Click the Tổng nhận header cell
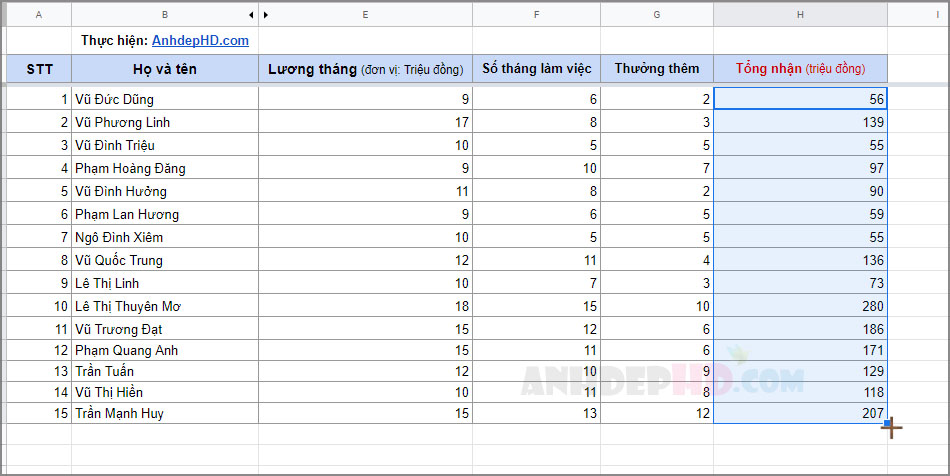950x476 pixels. click(800, 68)
